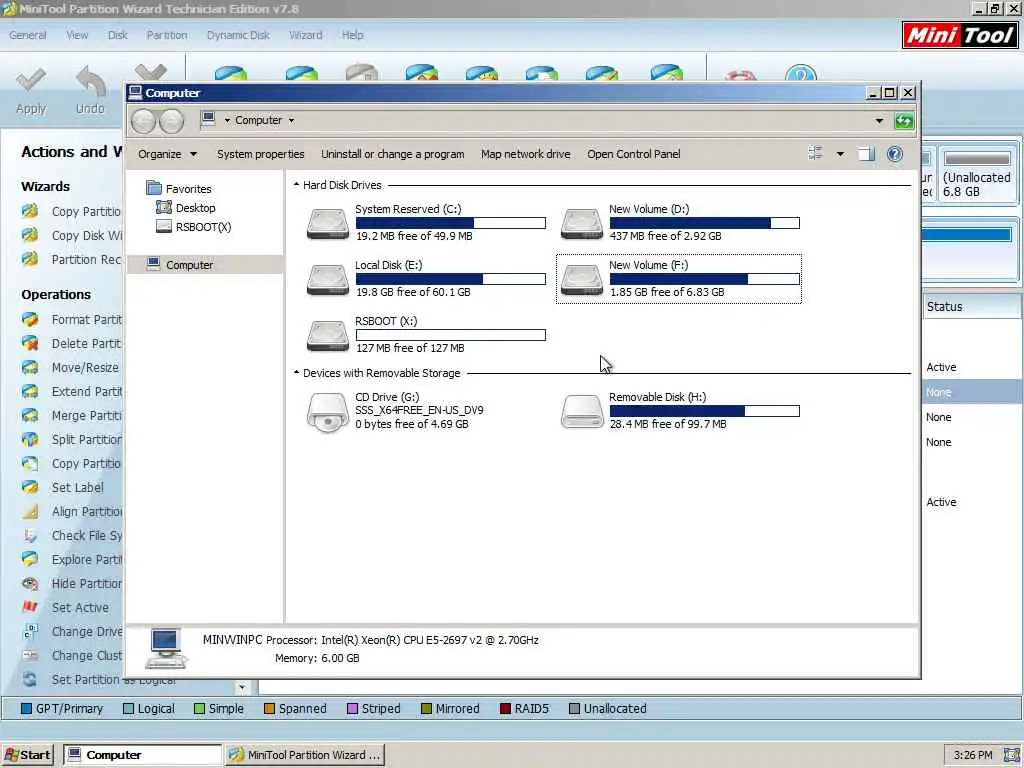The image size is (1024, 768).
Task: Click the Set Active flag icon
Action: pos(30,607)
